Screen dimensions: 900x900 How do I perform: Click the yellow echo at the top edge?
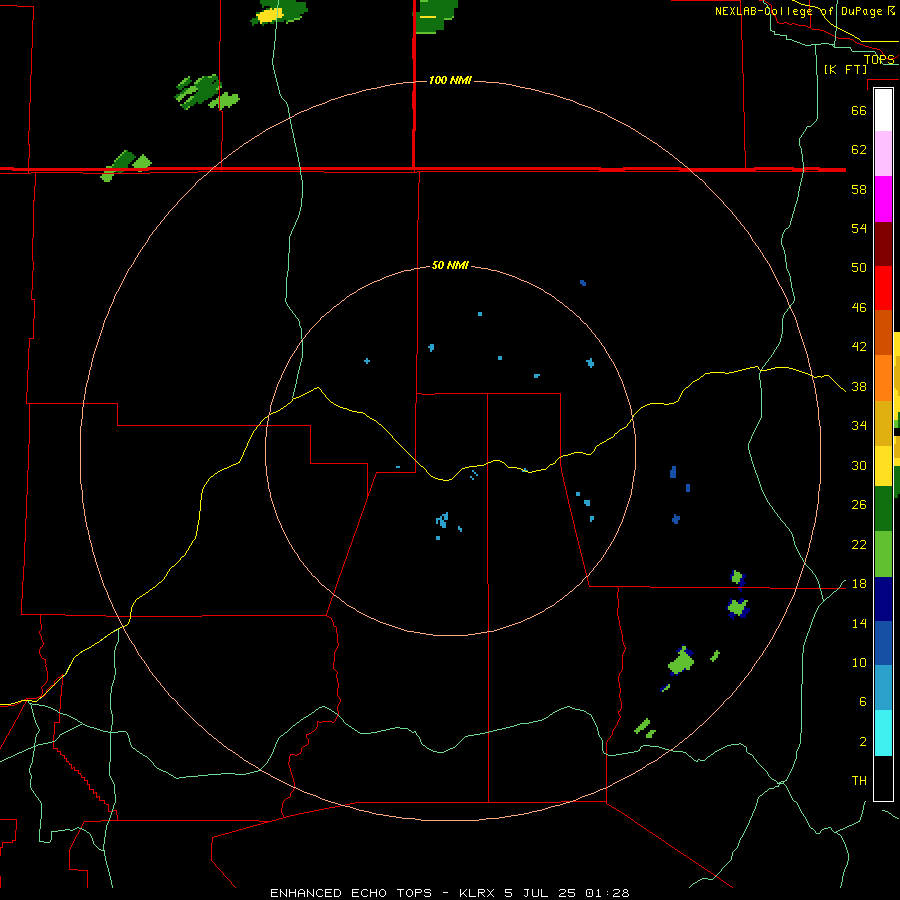(270, 15)
